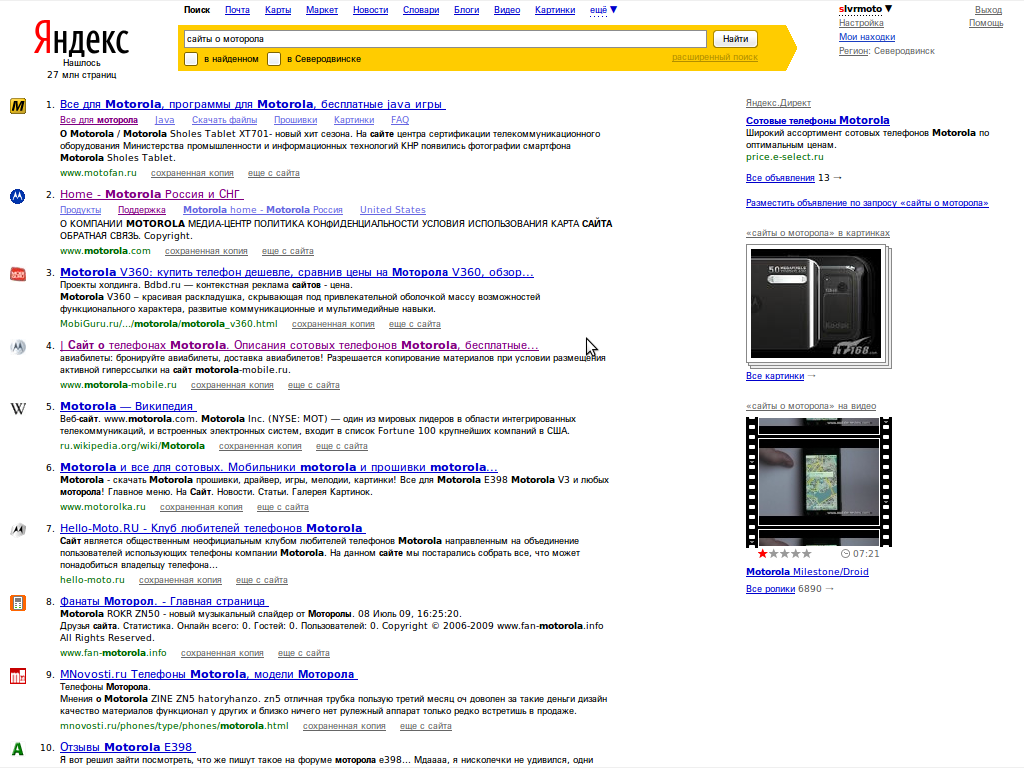Screen dimensions: 1024x768
Task: Click the hello-moto.ru favicon beside result 7
Action: tap(18, 530)
